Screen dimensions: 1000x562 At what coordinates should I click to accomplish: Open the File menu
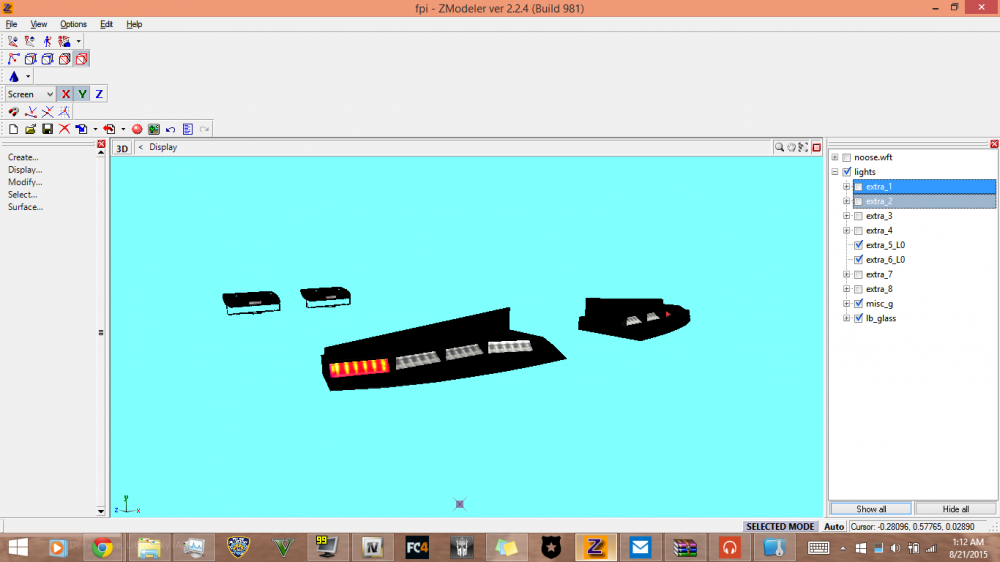[x=11, y=24]
